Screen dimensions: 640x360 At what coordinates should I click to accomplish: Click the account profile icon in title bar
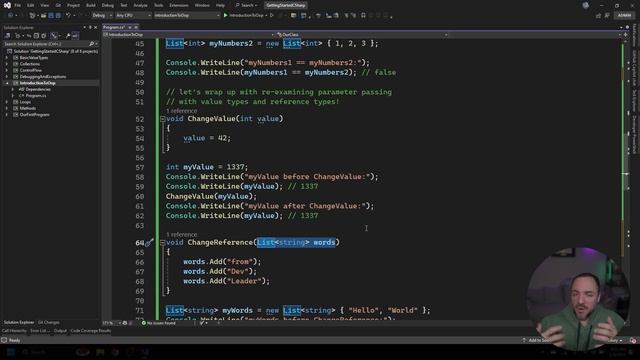coord(586,5)
